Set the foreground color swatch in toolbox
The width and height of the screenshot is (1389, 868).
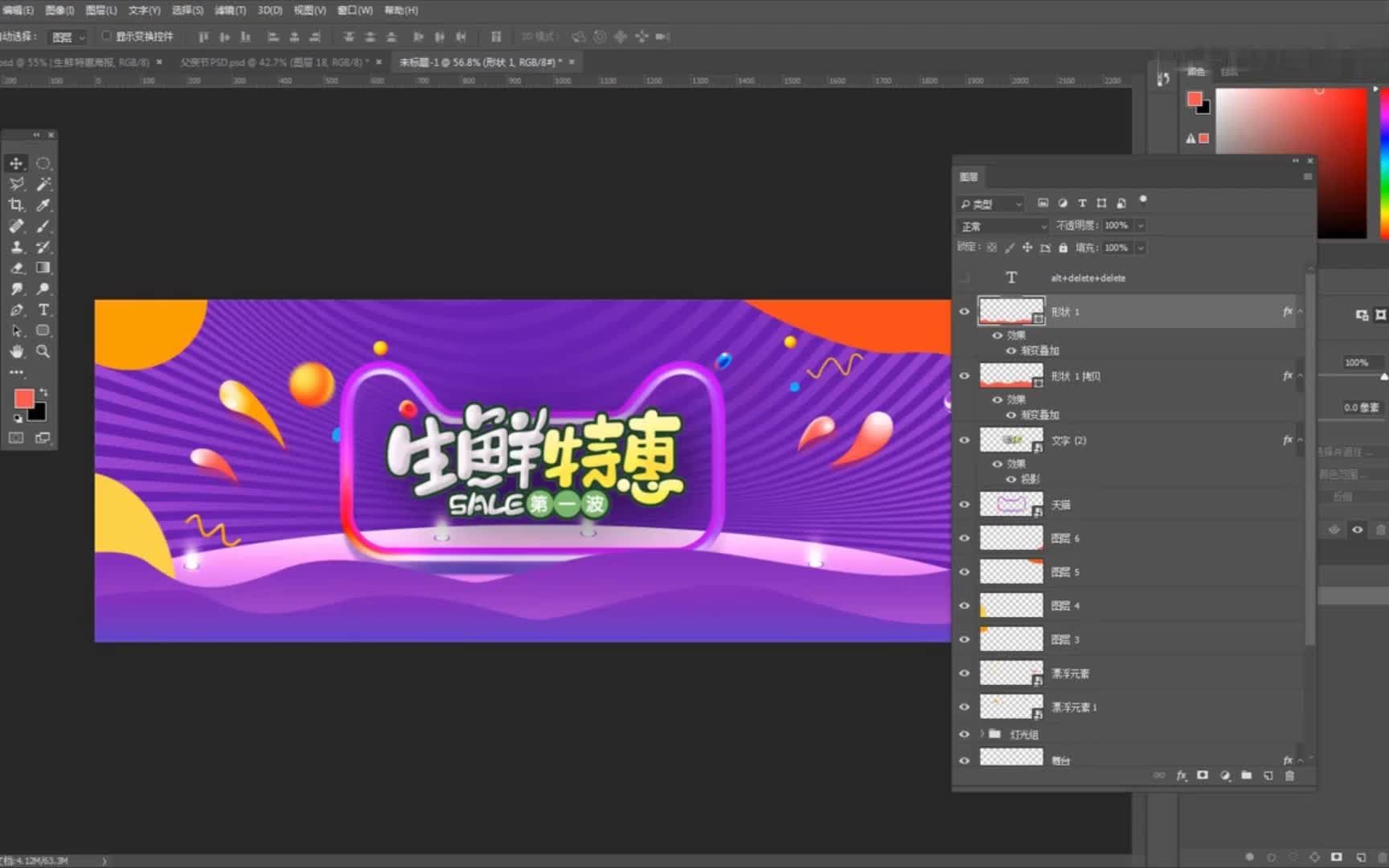24,399
